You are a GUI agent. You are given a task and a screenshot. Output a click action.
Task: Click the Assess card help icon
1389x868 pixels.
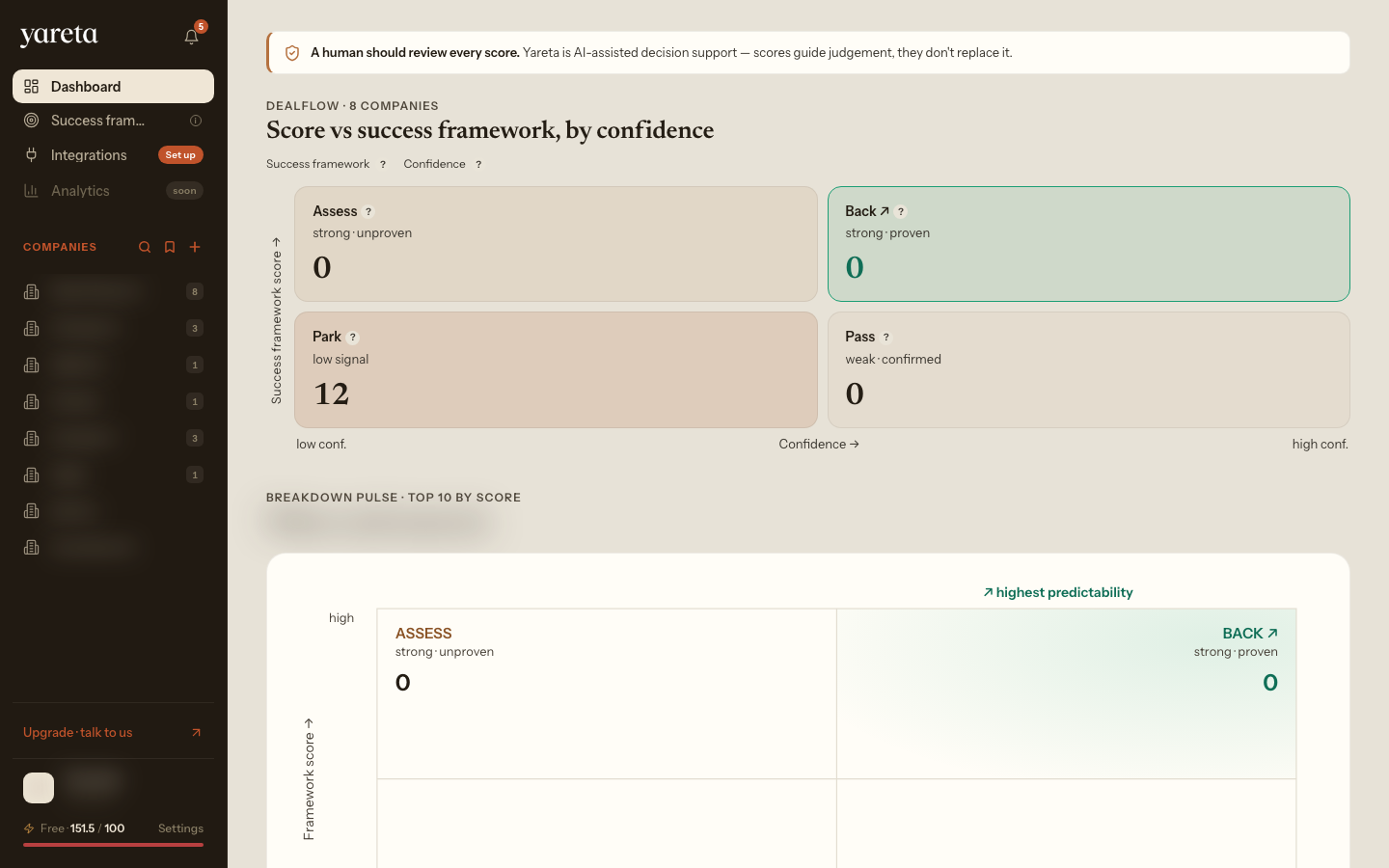[368, 212]
